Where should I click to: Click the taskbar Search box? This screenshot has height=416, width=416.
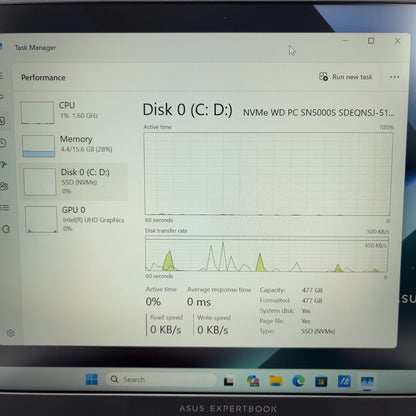[x=161, y=379]
